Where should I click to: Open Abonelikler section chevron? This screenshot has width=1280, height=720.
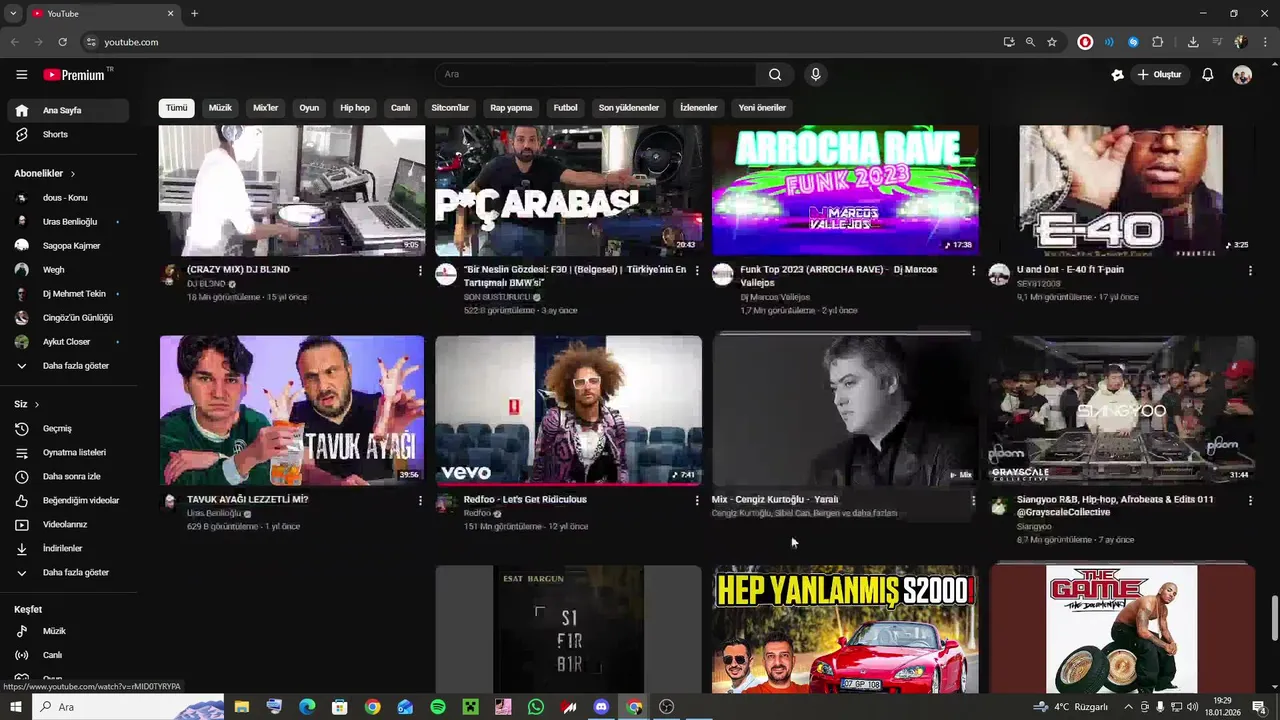pyautogui.click(x=72, y=173)
